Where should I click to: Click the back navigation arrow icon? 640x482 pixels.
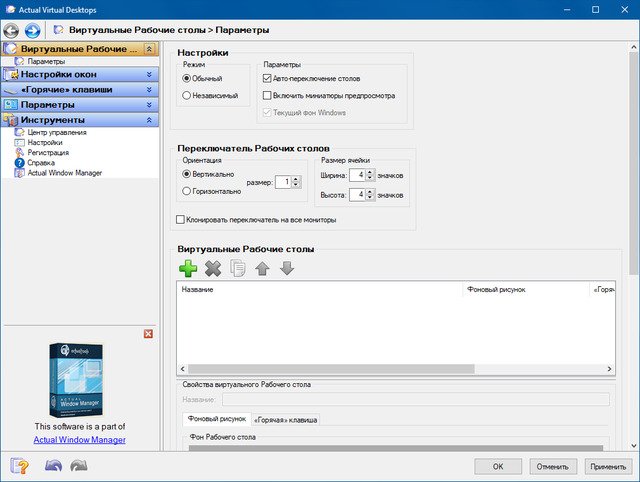point(13,30)
